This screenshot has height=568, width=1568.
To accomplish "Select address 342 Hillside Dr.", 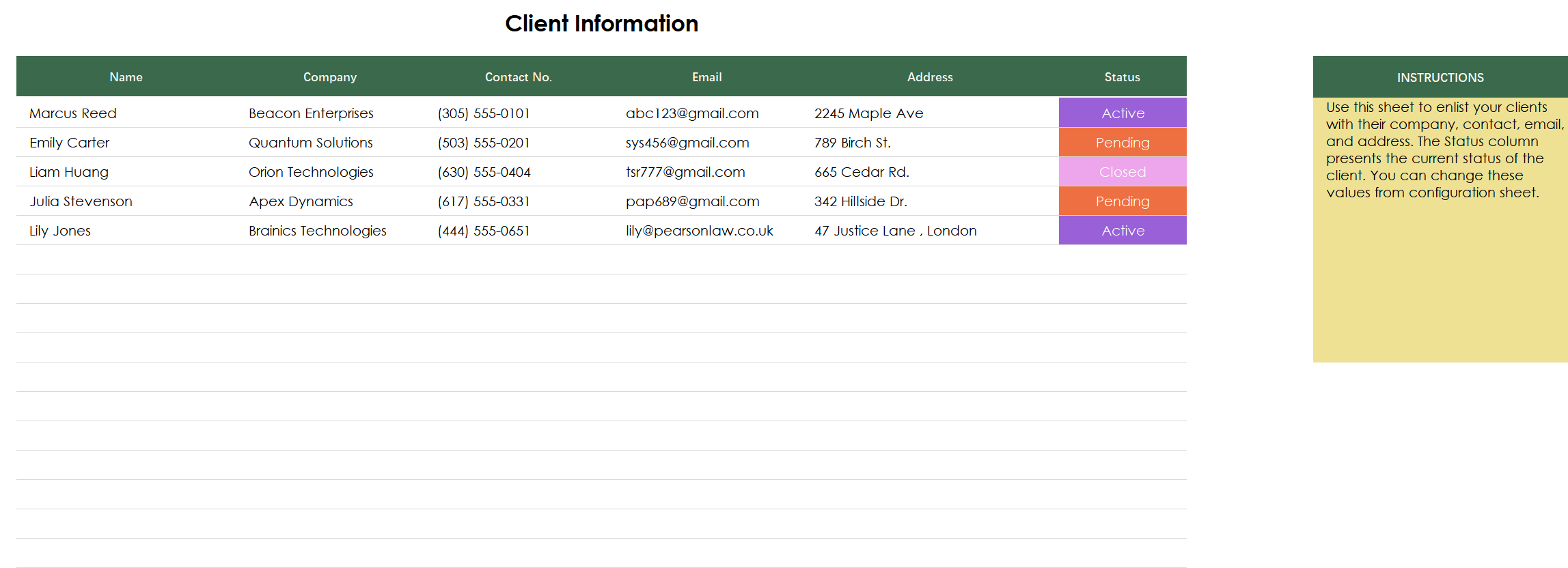I will (x=861, y=201).
